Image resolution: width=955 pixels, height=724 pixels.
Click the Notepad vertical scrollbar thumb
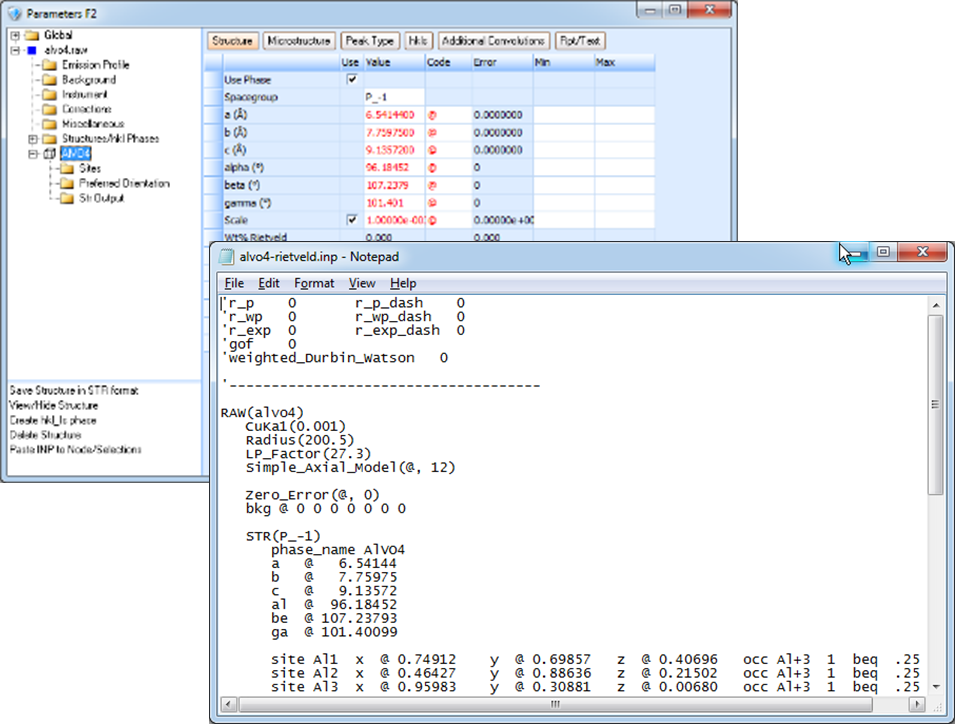click(935, 405)
